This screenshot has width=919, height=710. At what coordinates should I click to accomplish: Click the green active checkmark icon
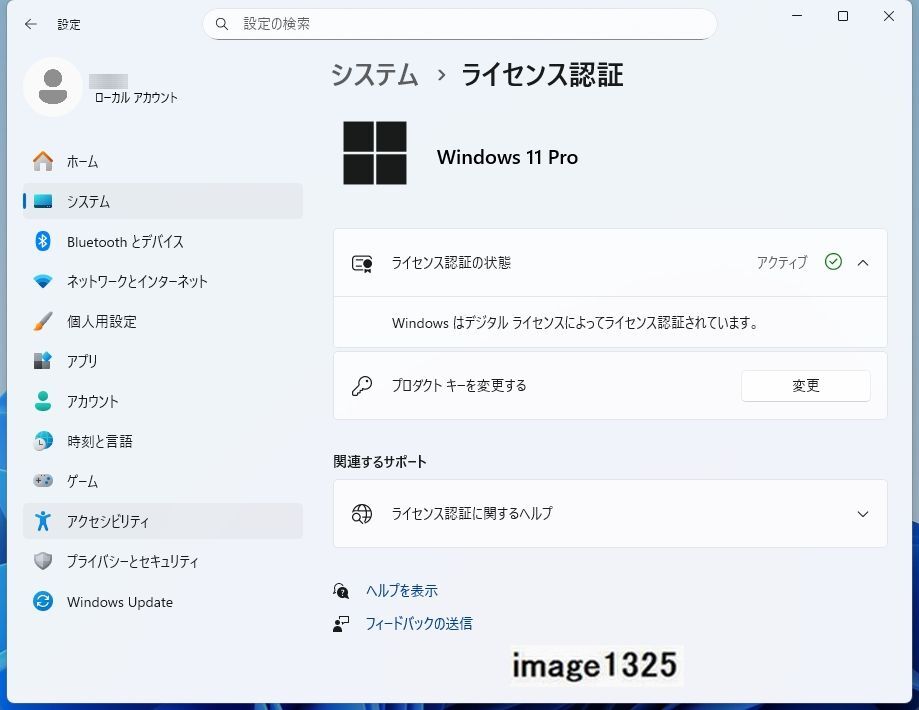coord(833,261)
